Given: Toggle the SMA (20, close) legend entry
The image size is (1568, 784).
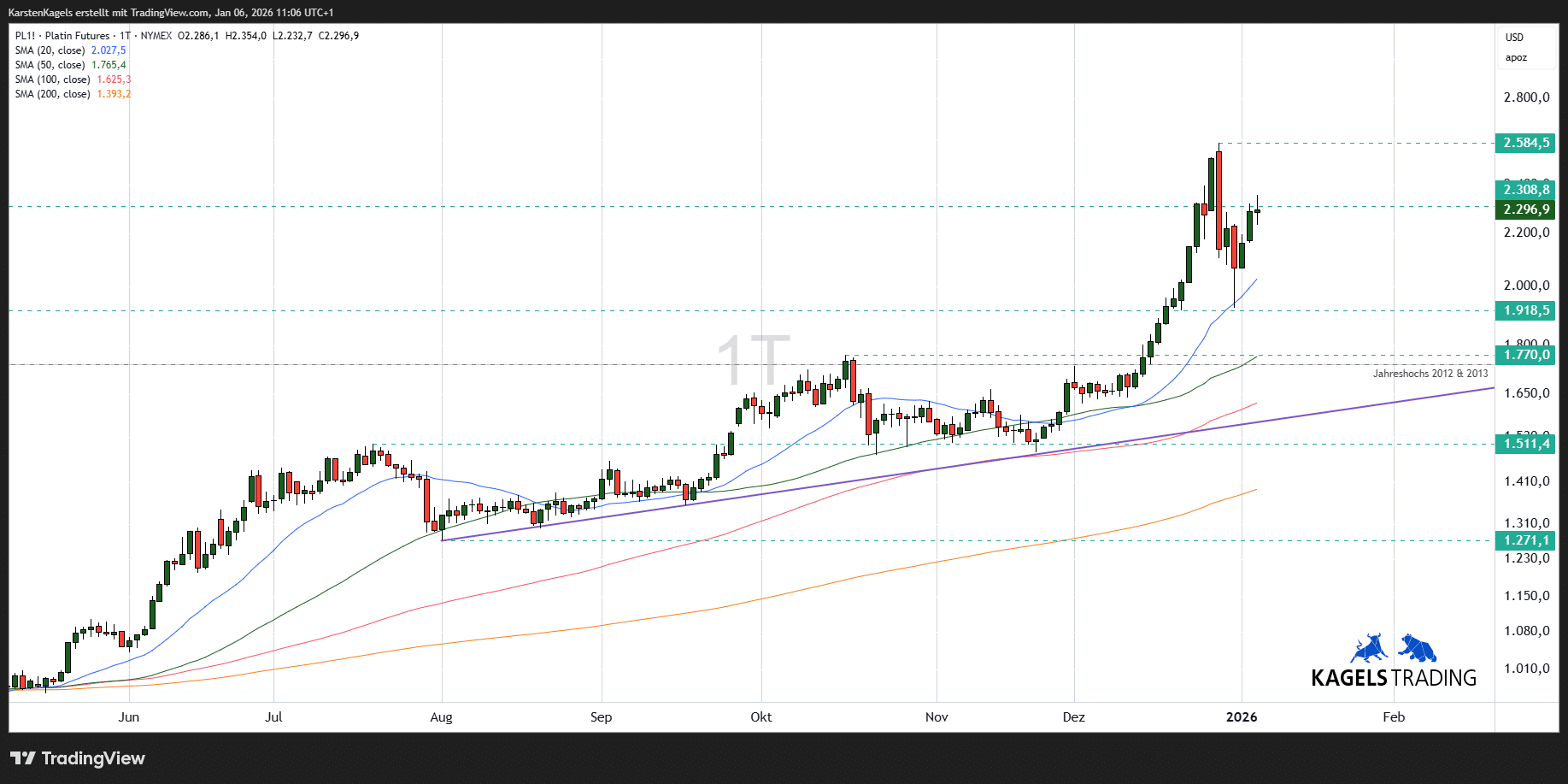Looking at the screenshot, I should (x=50, y=50).
